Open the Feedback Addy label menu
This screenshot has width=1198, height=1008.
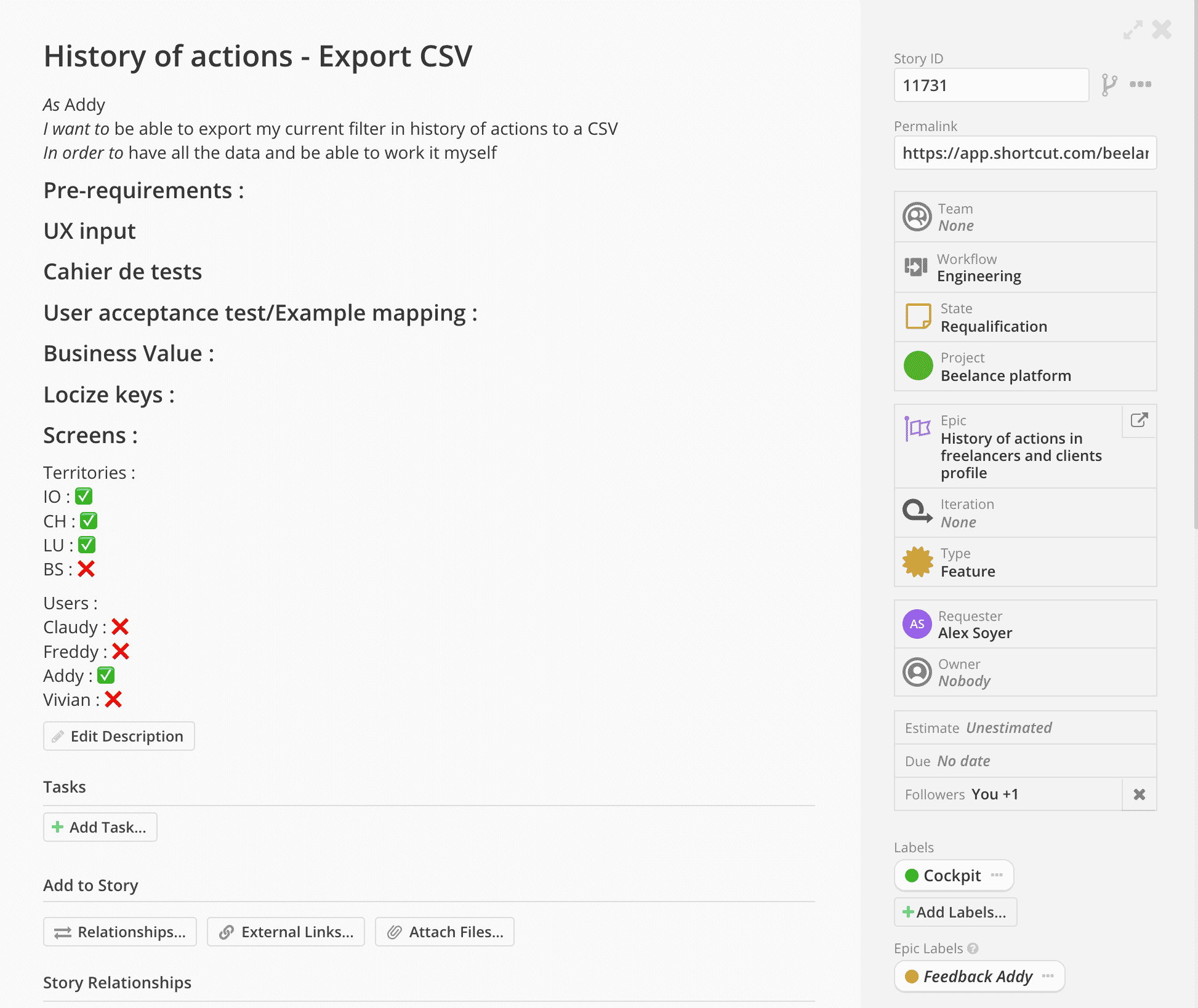1048,976
